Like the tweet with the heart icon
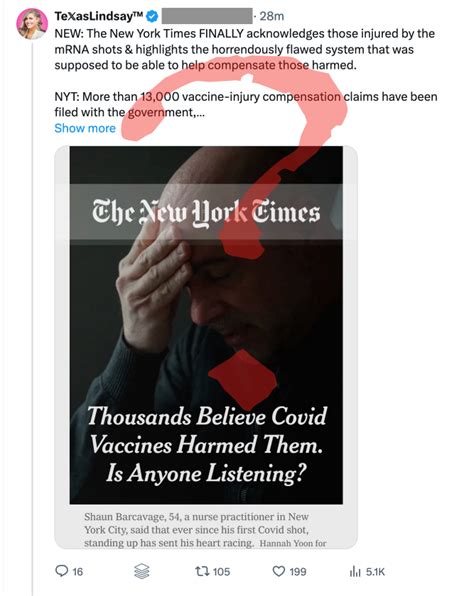The width and height of the screenshot is (474, 596). (x=279, y=571)
